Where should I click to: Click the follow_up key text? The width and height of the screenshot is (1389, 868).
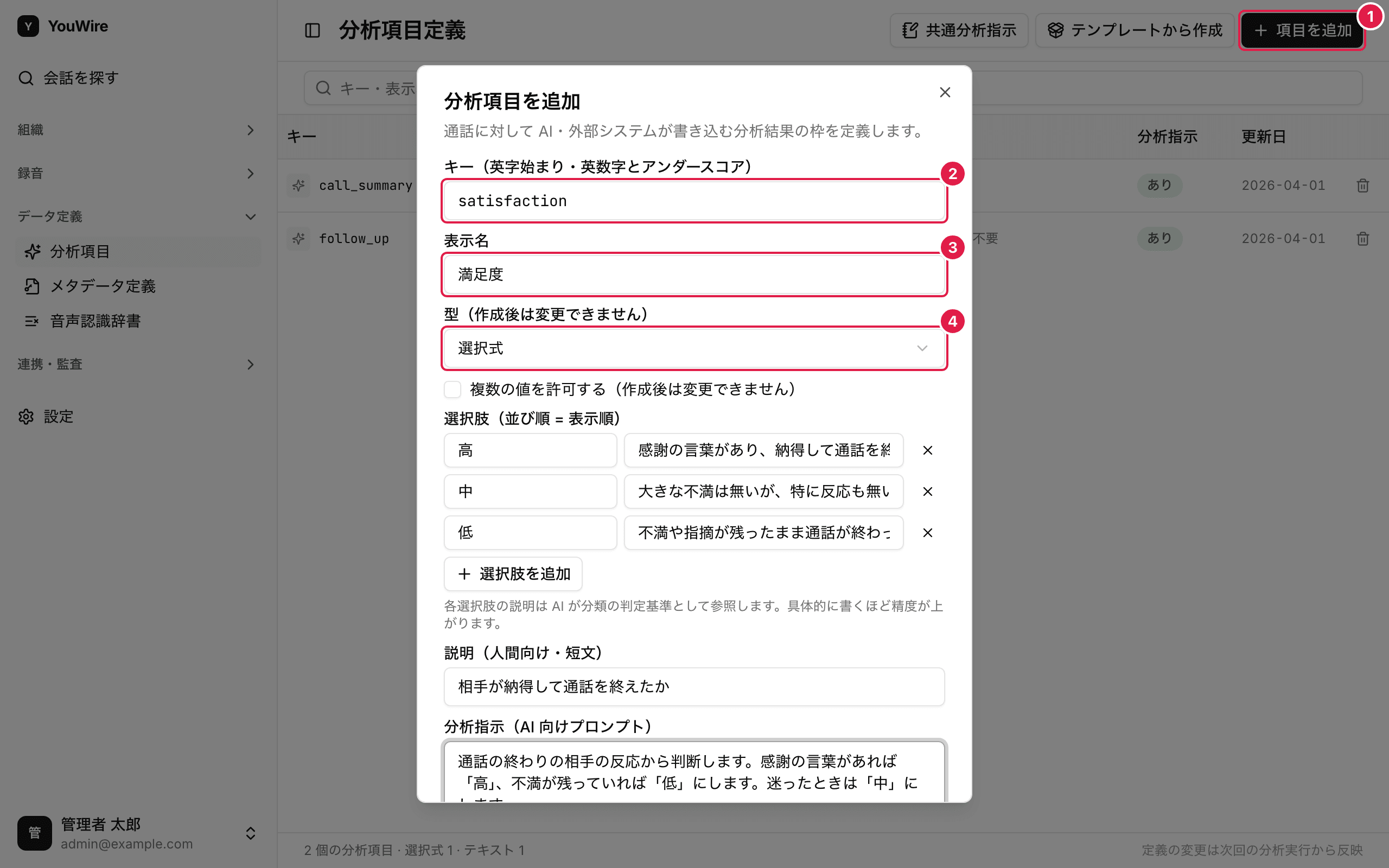point(354,239)
